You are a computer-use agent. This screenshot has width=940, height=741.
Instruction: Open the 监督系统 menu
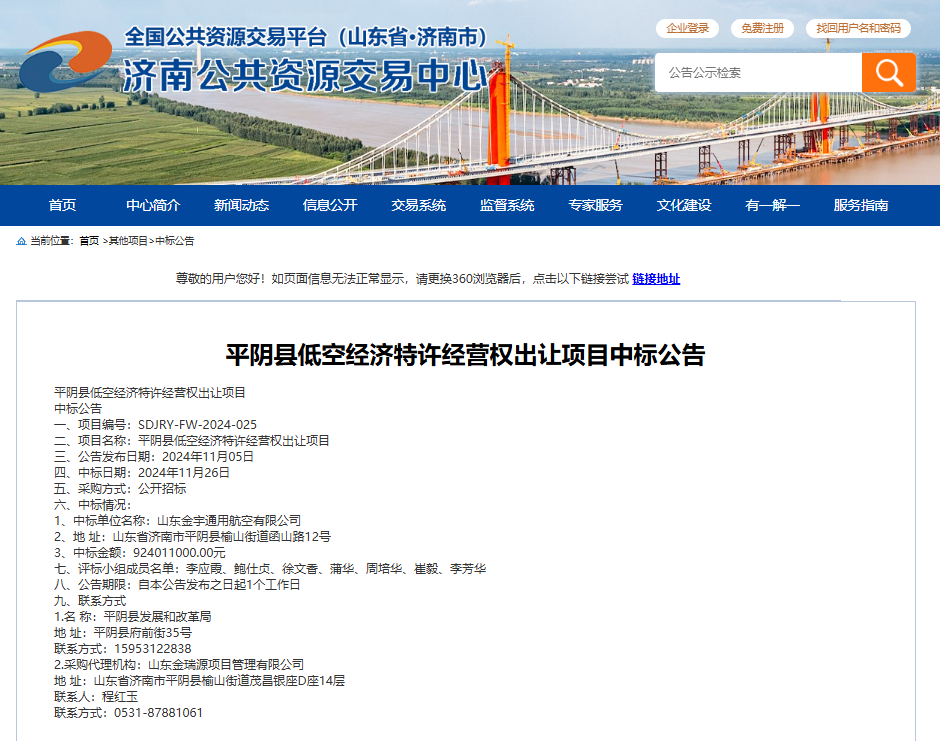508,205
